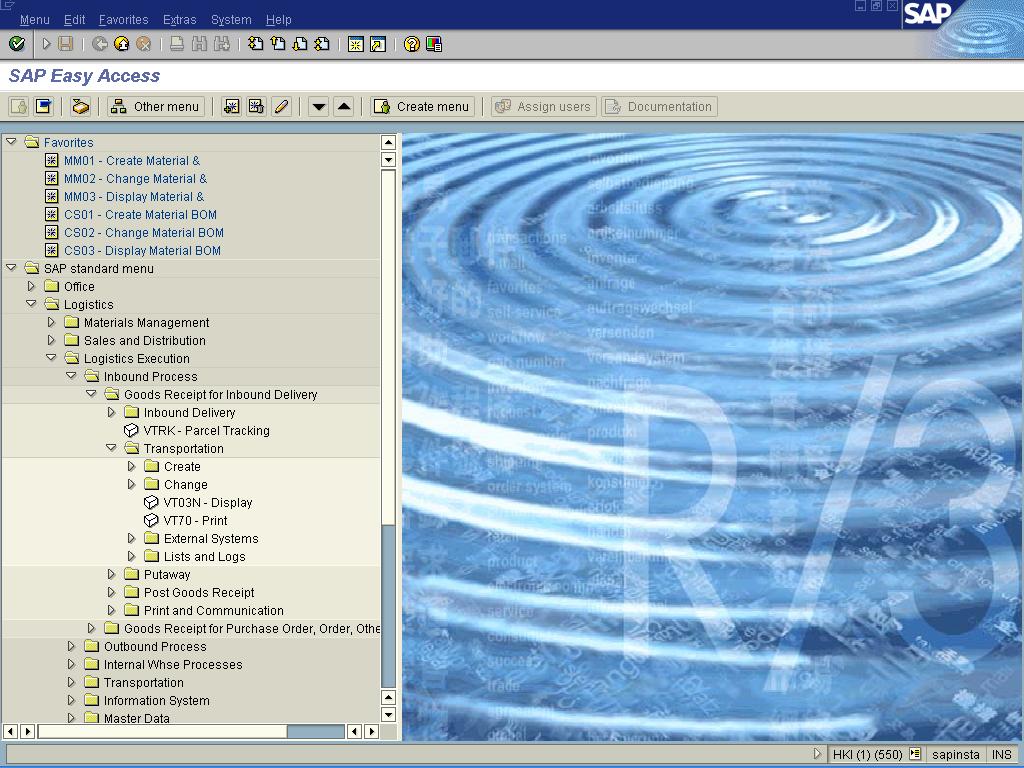Image resolution: width=1024 pixels, height=768 pixels.
Task: Create a new session via toolbar icon
Action: pyautogui.click(x=355, y=44)
